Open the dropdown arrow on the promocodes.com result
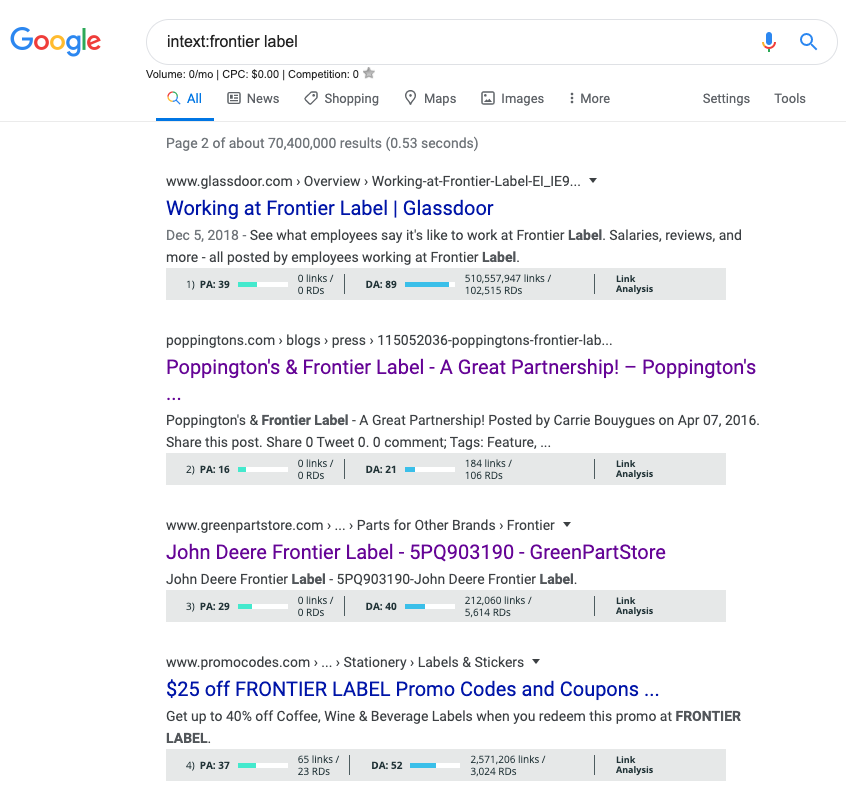Image resolution: width=846 pixels, height=797 pixels. pyautogui.click(x=536, y=662)
